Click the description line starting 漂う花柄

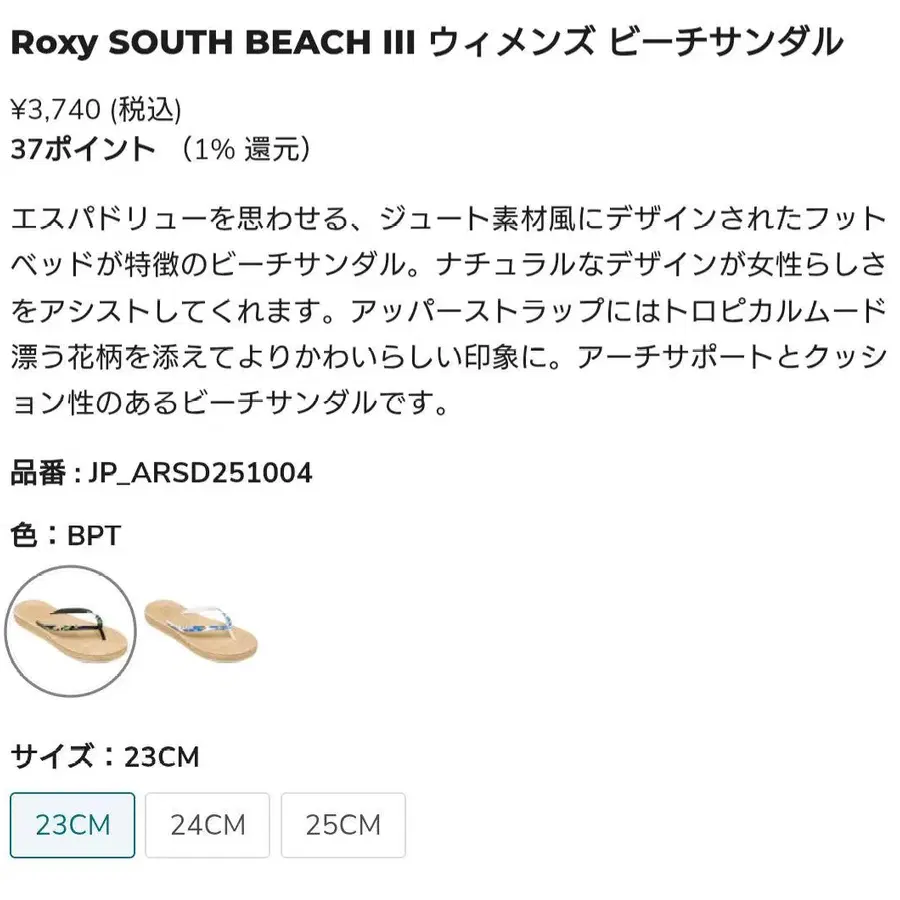[449, 357]
